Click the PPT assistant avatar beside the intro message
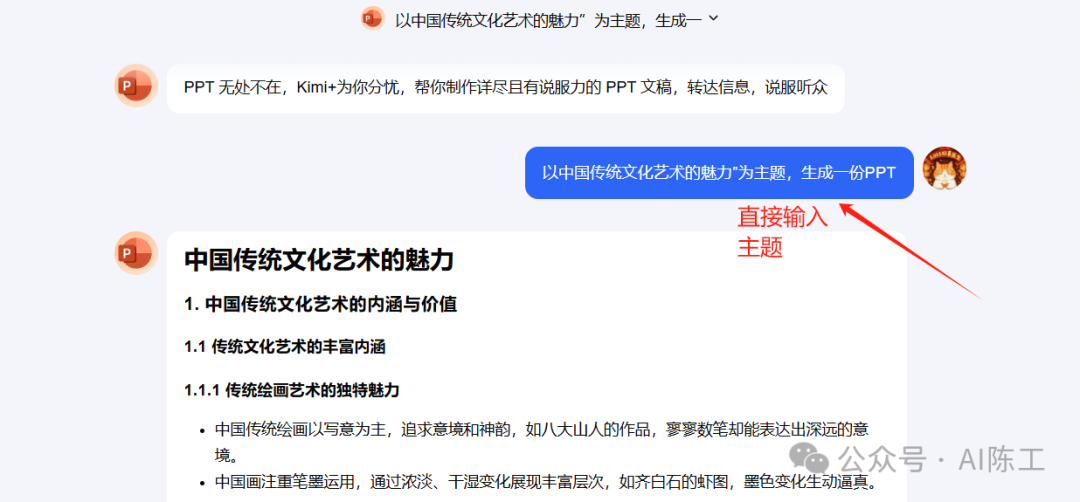1080x502 pixels. pos(136,86)
